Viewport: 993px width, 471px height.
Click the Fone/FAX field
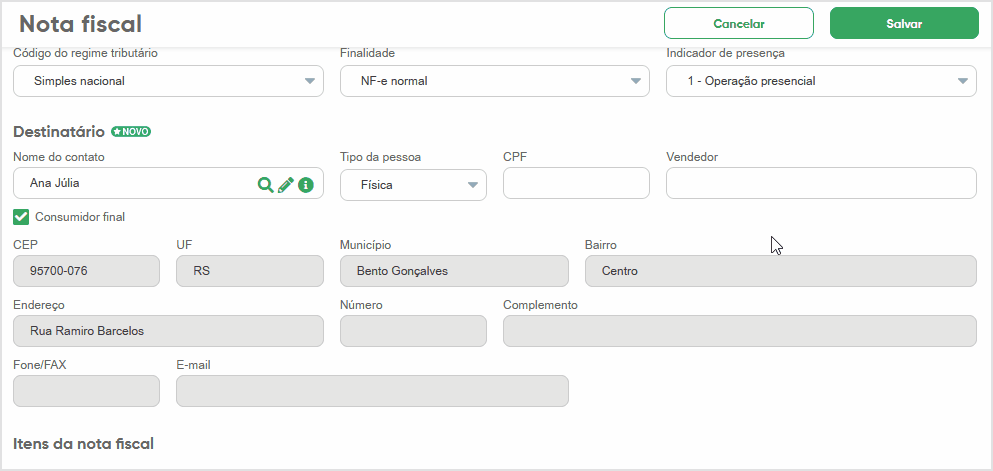86,391
